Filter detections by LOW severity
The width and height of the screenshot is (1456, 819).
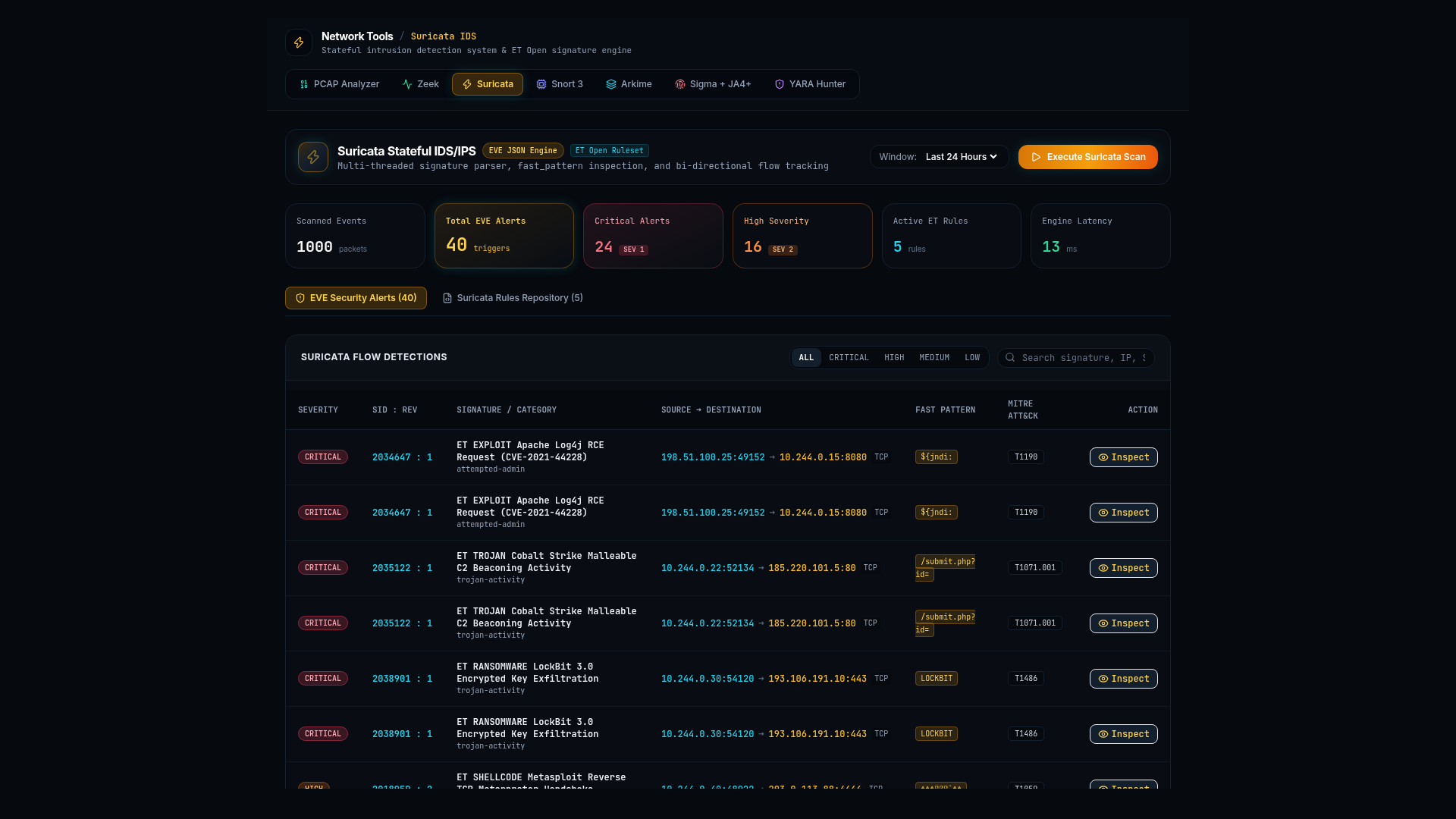coord(972,357)
